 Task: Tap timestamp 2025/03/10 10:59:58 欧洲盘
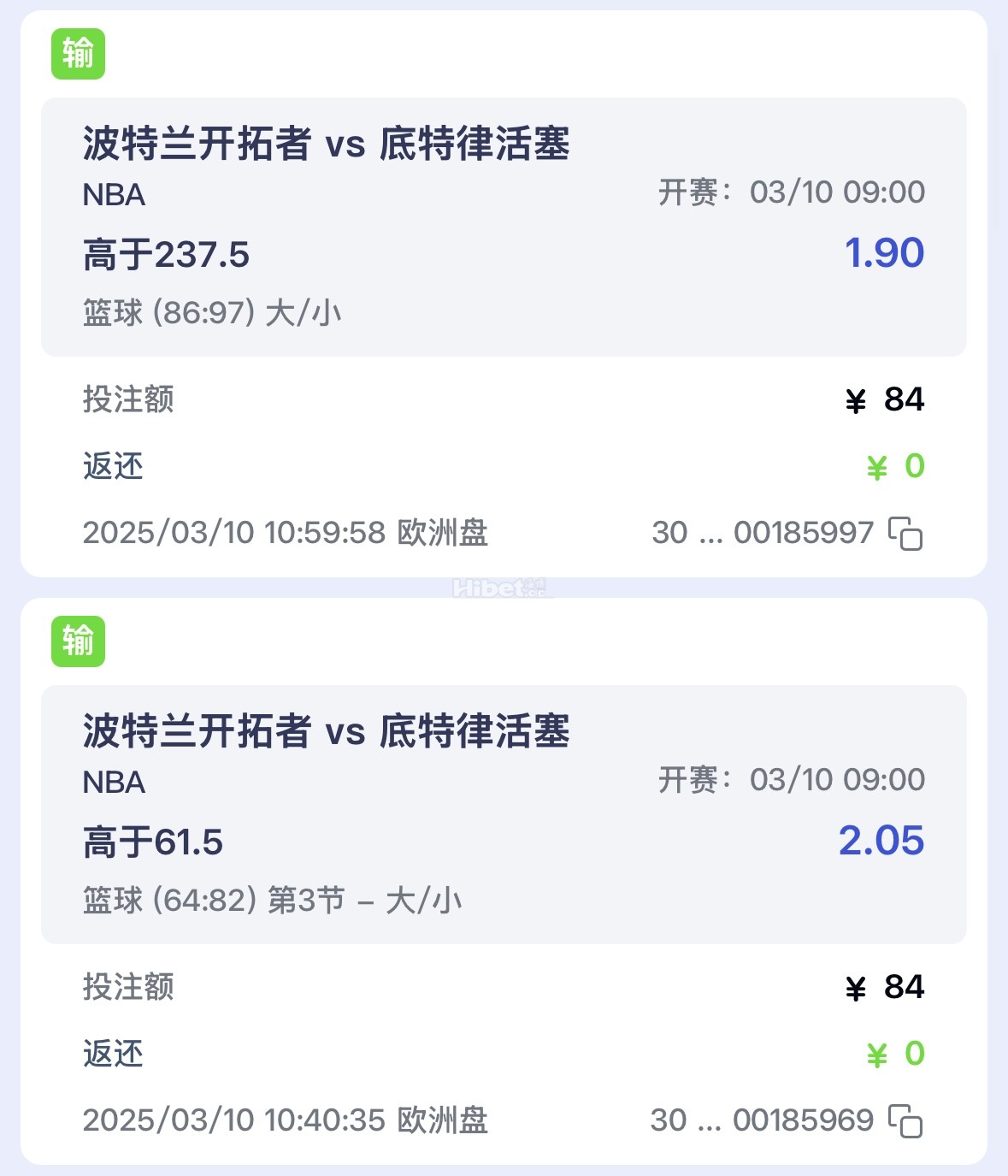(x=286, y=533)
